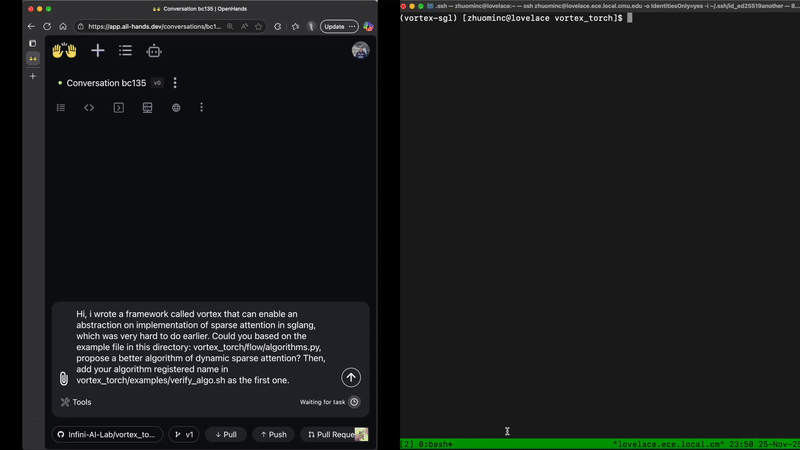Open the globe browser panel
Screen dimensions: 800x450
pos(176,108)
